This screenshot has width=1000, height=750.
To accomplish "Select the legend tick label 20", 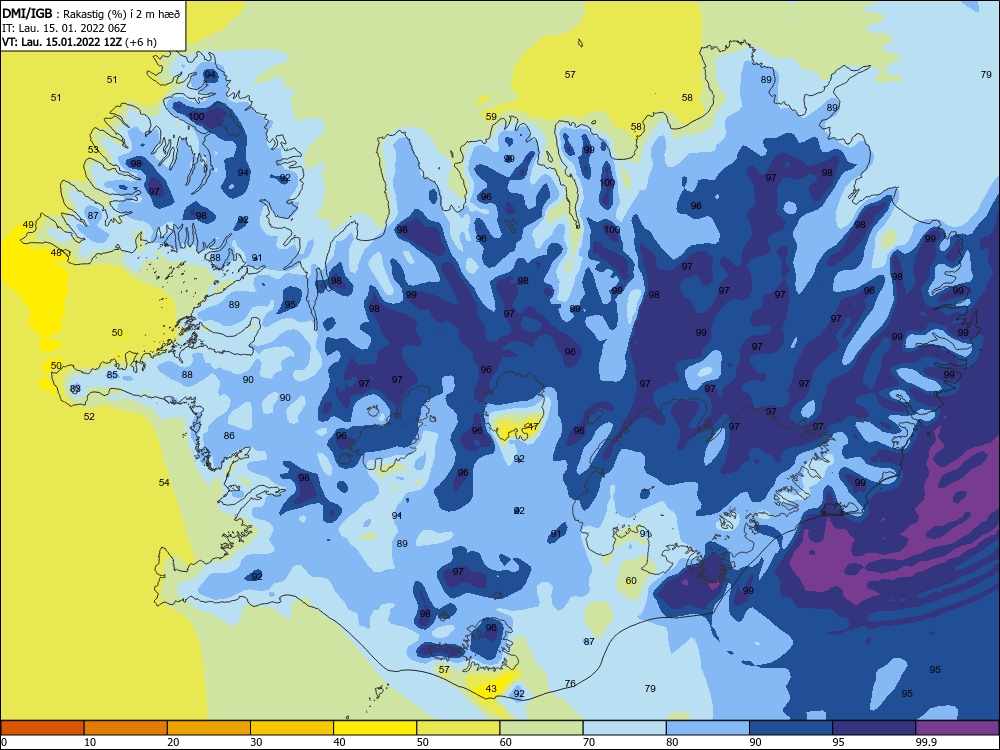I will (173, 742).
